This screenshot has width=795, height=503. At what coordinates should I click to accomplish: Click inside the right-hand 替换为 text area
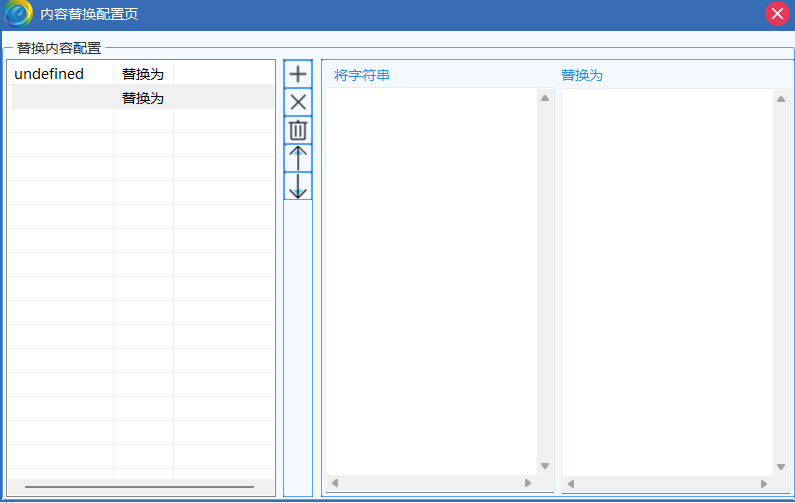point(666,280)
